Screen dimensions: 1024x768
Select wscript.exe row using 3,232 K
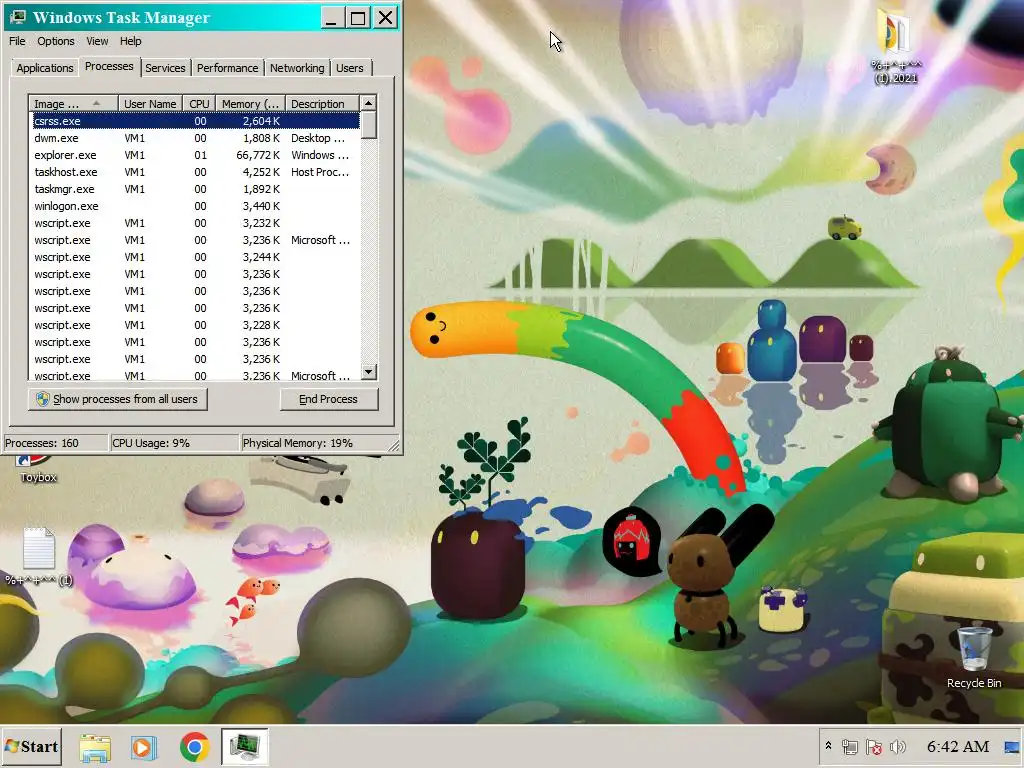pos(195,223)
